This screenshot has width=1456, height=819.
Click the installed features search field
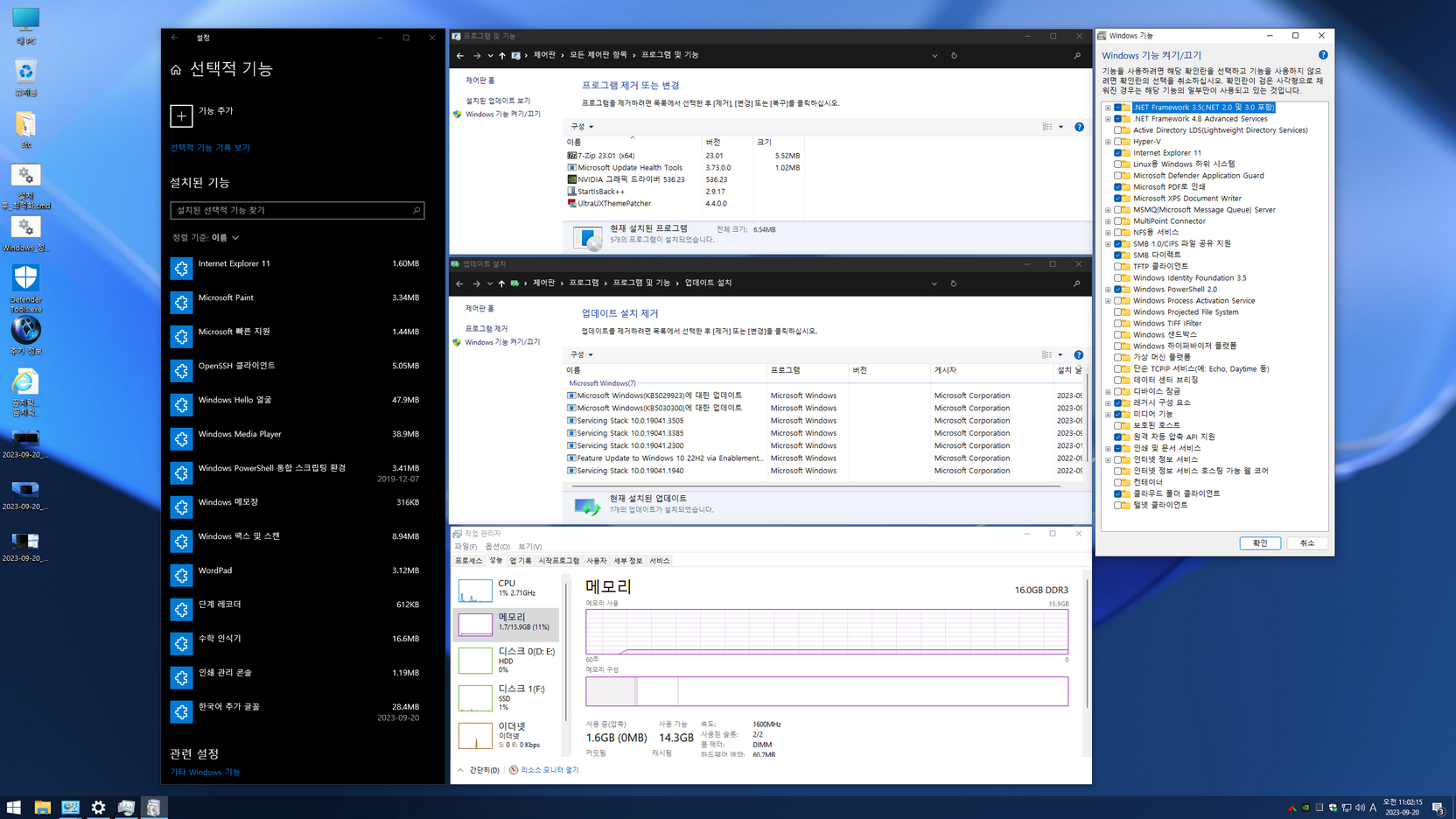coord(297,210)
